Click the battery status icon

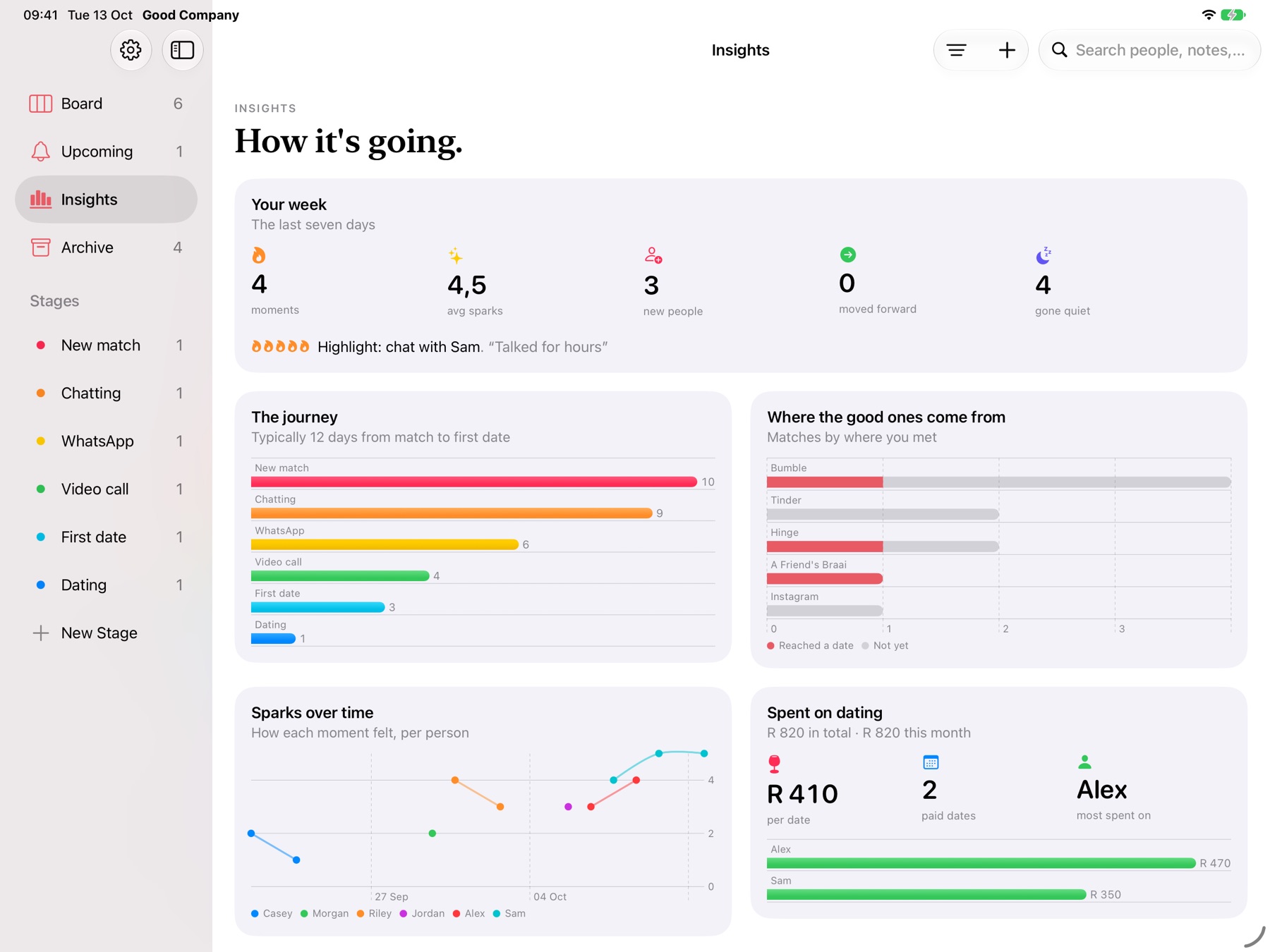(1233, 15)
